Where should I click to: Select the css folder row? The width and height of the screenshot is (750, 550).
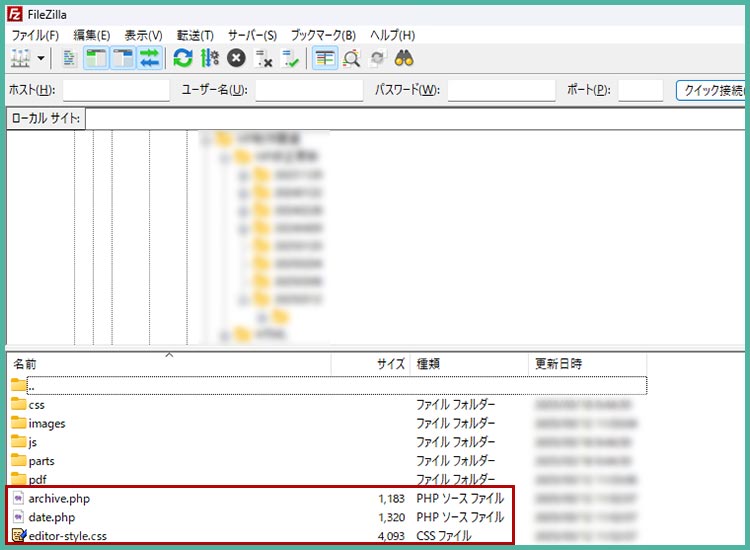[x=328, y=405]
